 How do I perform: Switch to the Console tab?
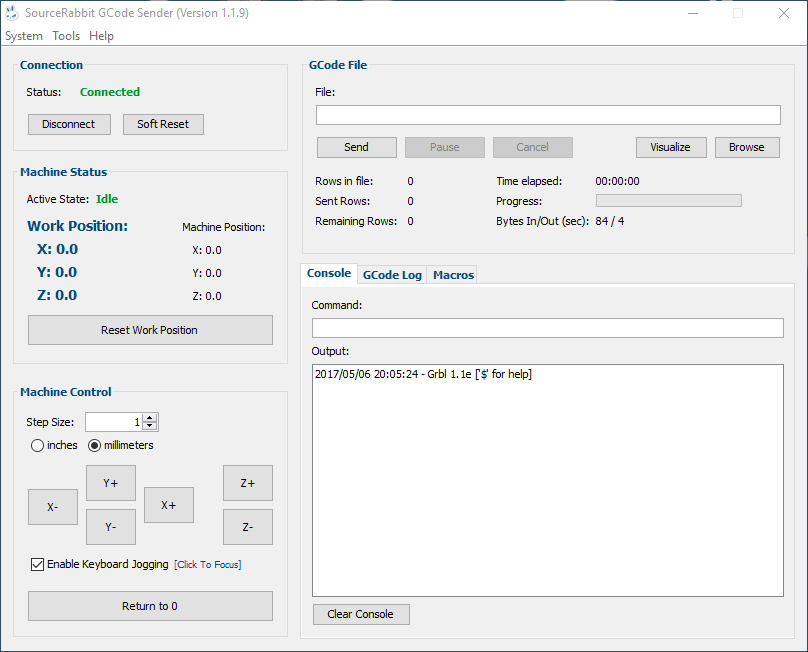pyautogui.click(x=329, y=273)
